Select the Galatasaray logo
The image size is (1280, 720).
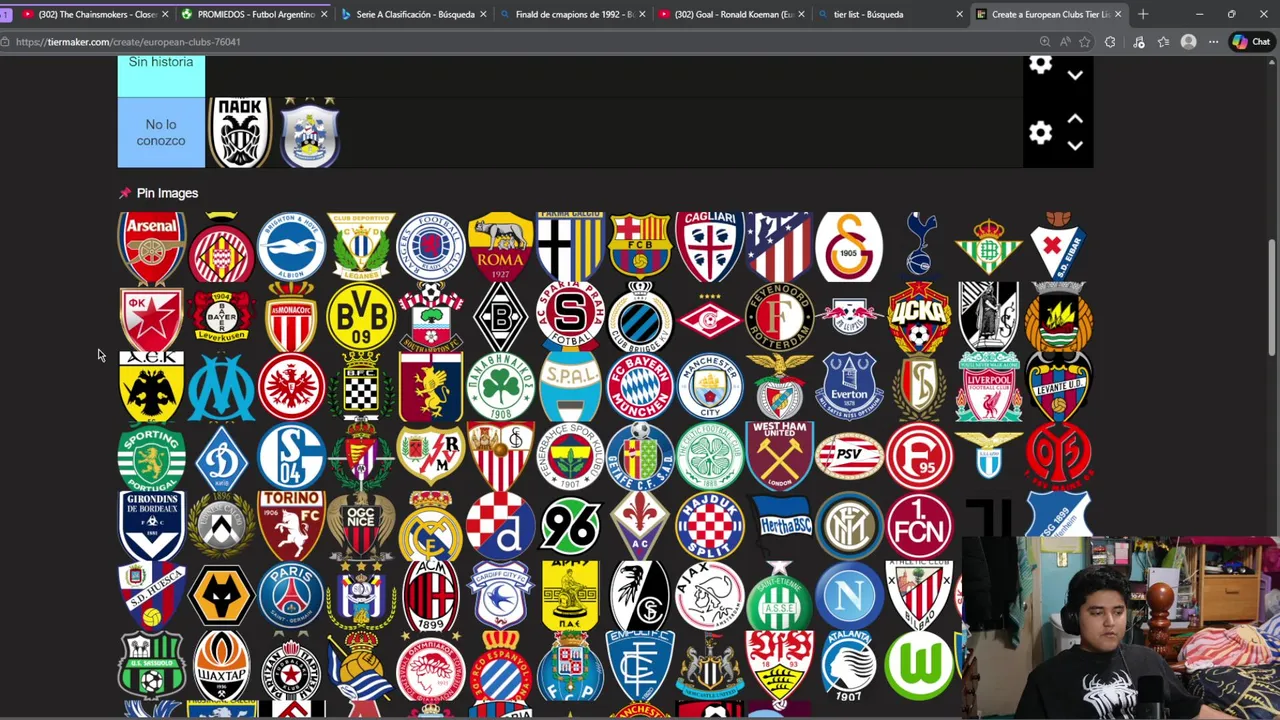[849, 247]
